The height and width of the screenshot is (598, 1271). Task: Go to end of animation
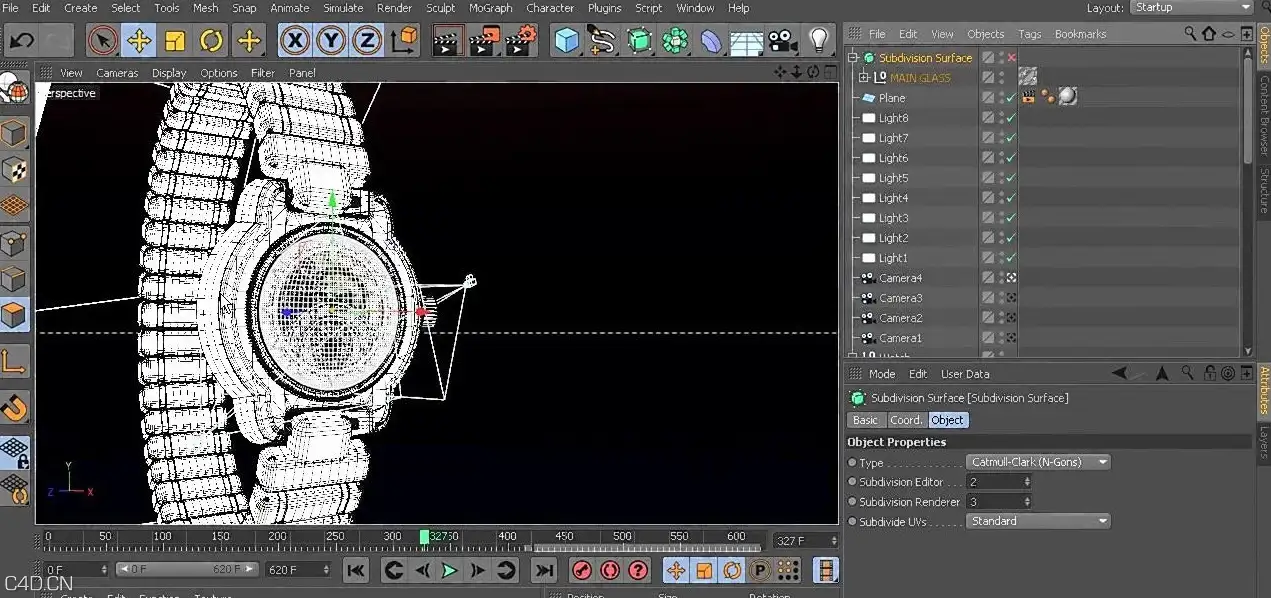coord(543,570)
